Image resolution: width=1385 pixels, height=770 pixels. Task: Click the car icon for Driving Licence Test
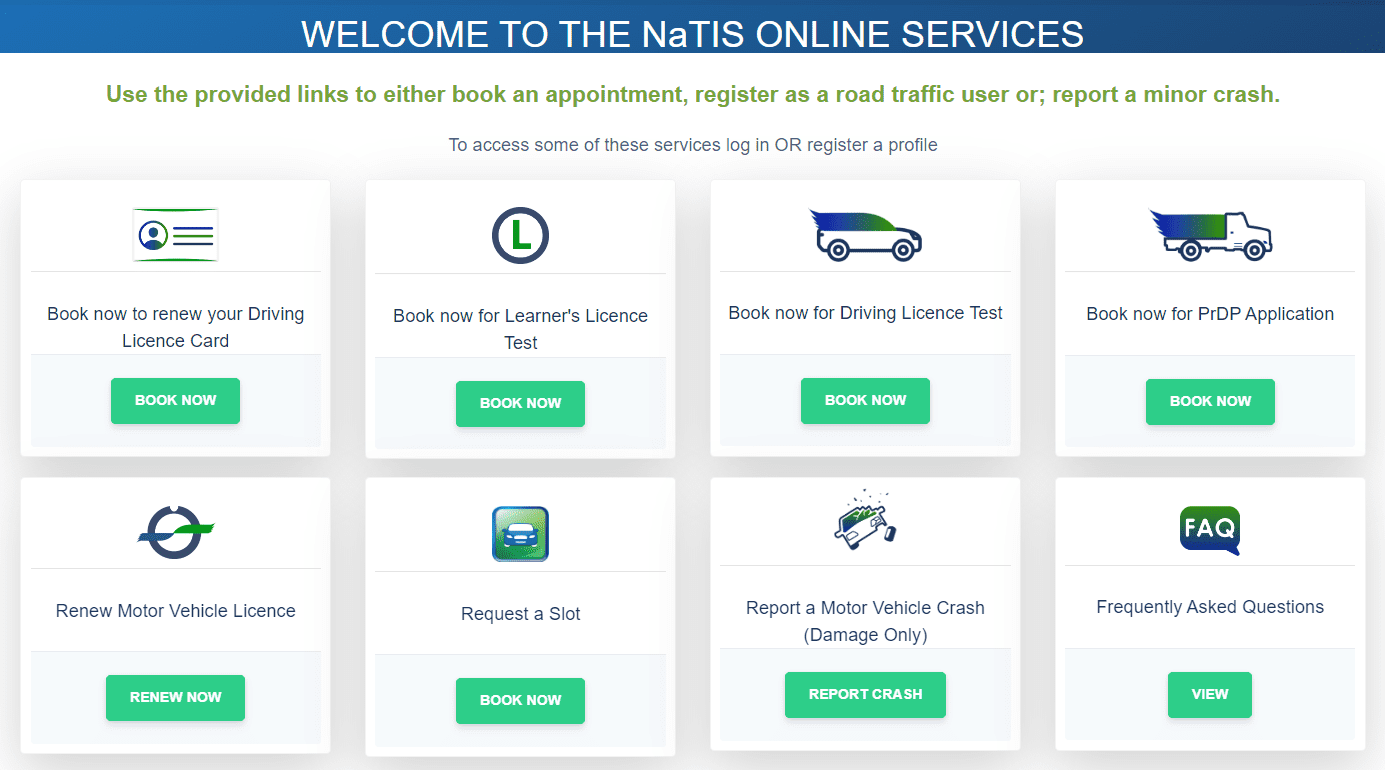coord(865,235)
